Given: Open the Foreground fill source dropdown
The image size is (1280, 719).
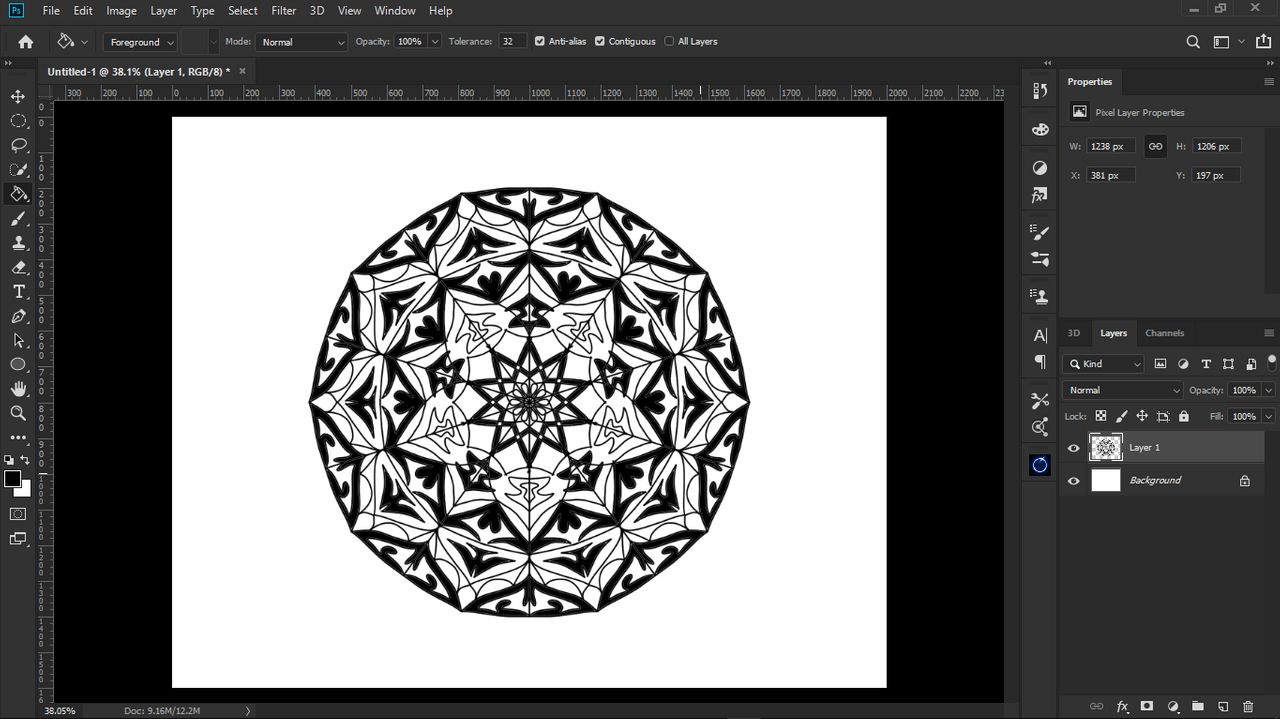Looking at the screenshot, I should click(x=140, y=42).
